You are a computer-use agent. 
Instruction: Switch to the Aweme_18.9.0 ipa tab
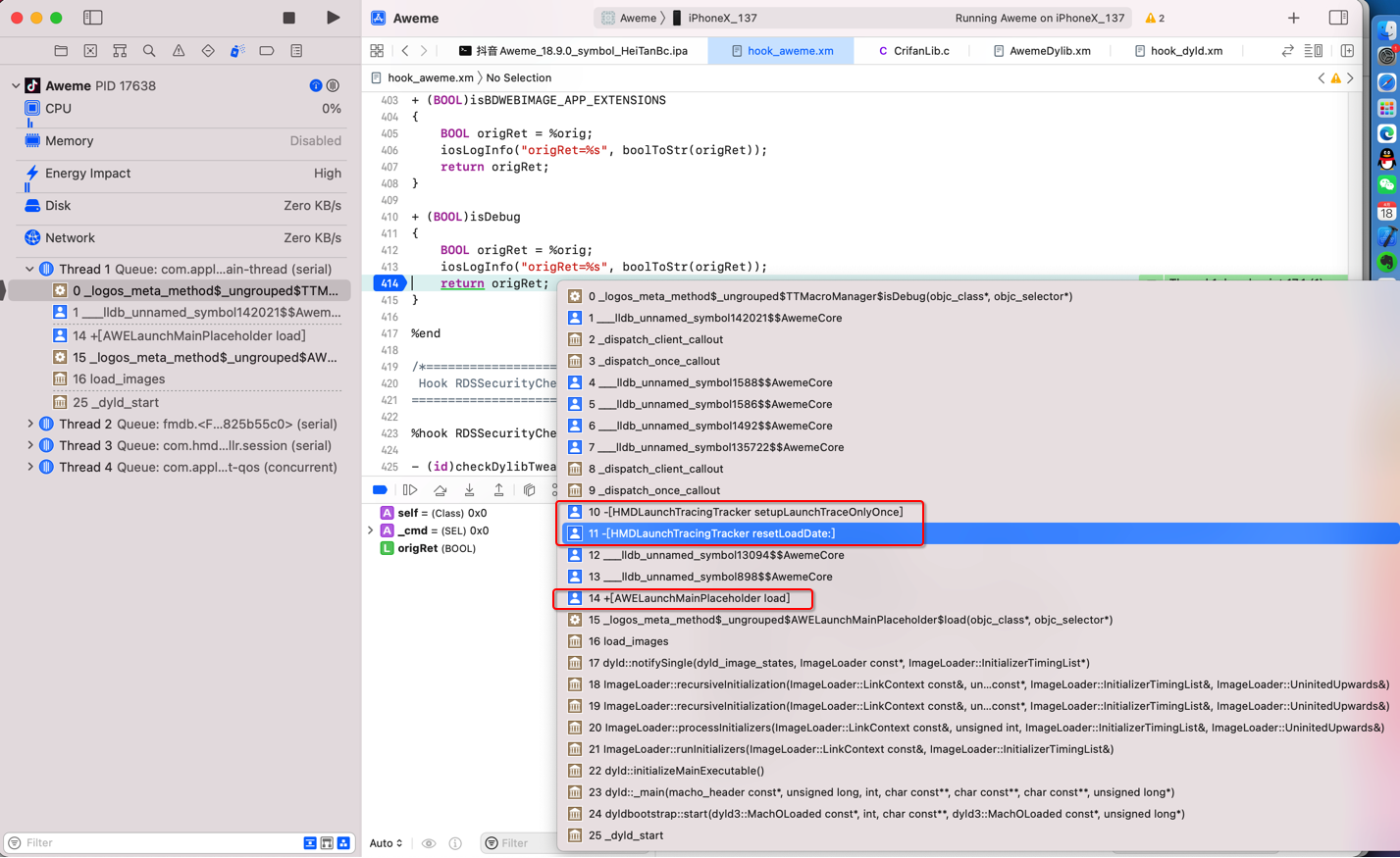574,51
